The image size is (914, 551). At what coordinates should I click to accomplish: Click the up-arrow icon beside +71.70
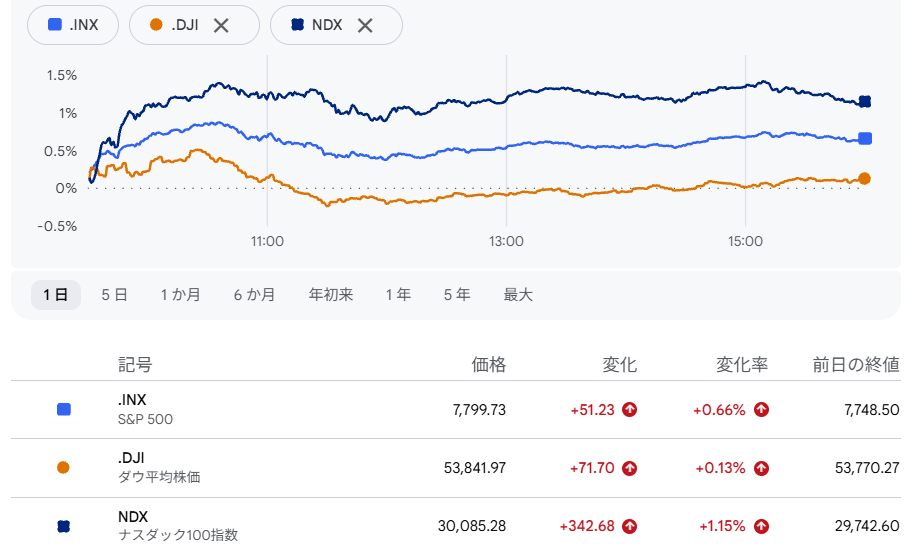630,468
